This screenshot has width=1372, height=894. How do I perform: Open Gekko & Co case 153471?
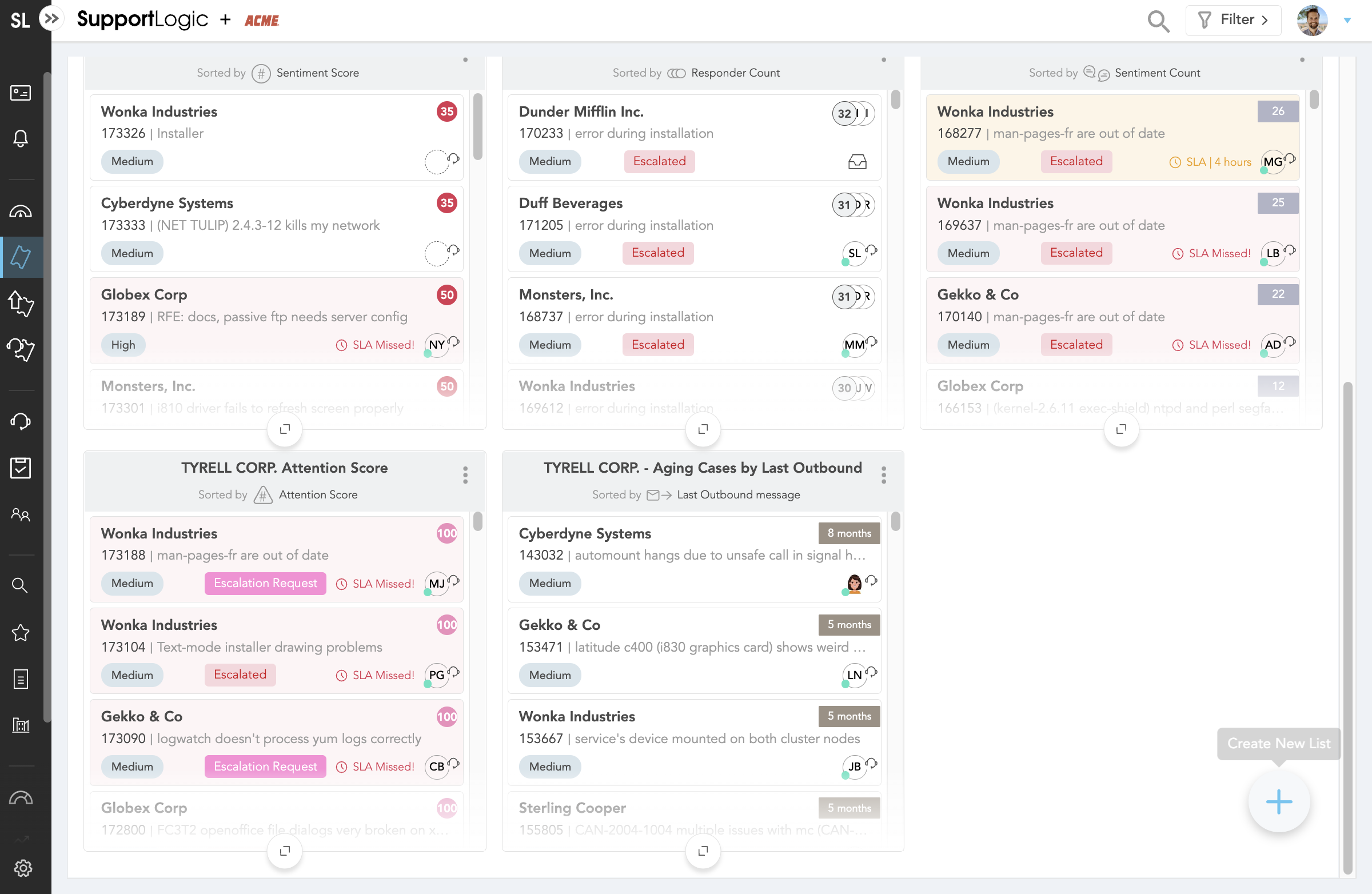click(x=694, y=650)
